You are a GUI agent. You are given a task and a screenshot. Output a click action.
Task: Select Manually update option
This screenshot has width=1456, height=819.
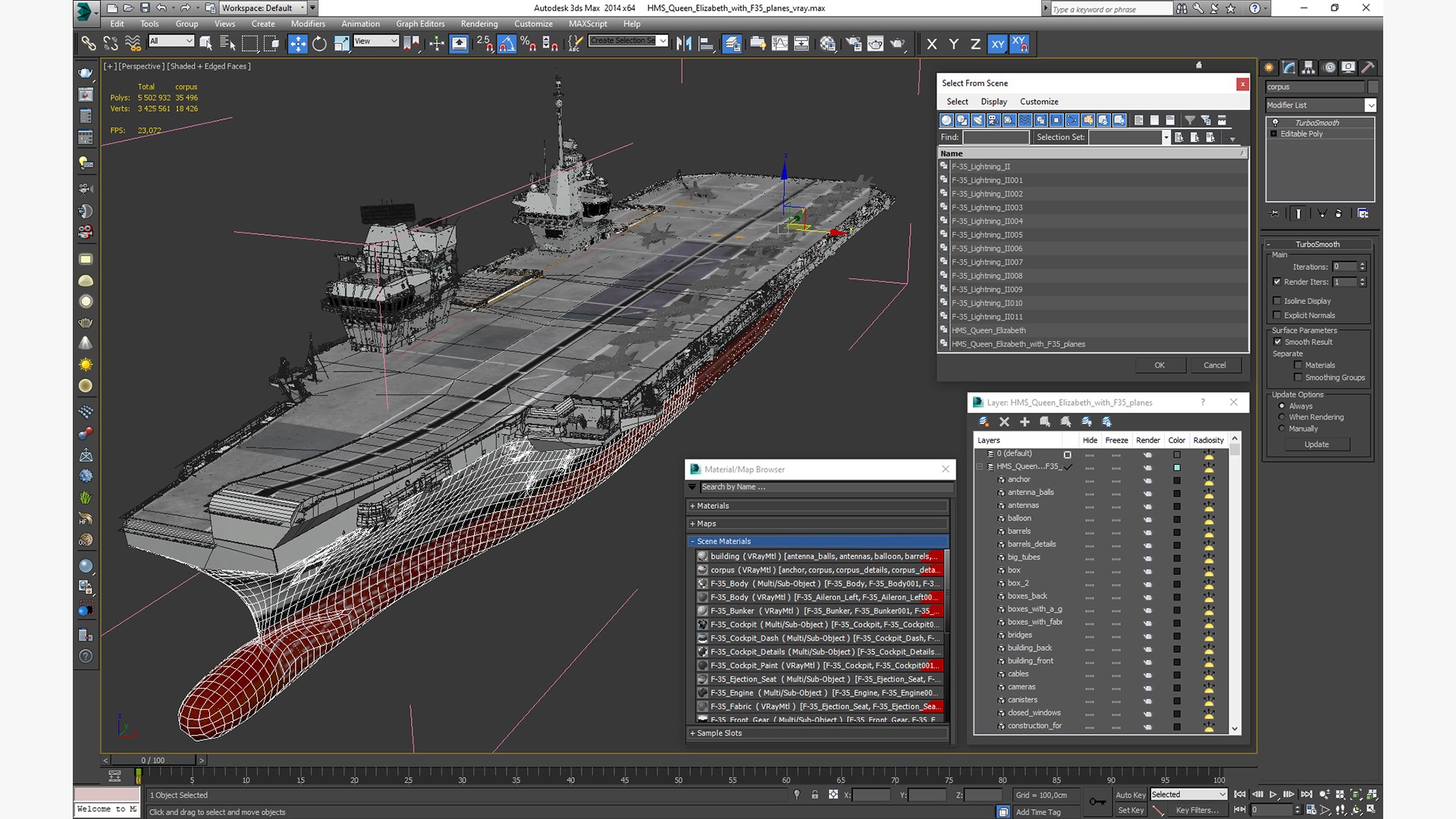point(1282,428)
